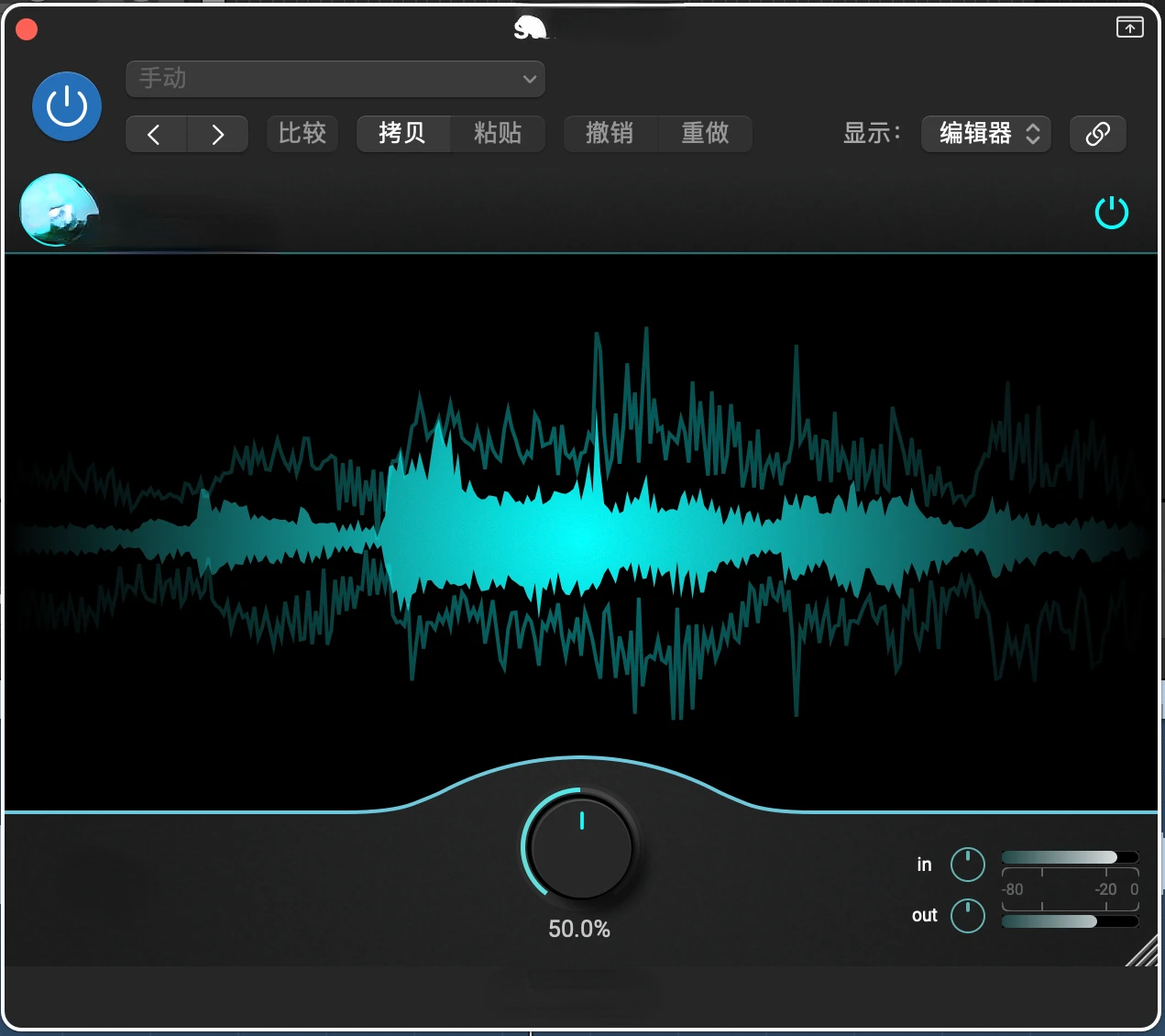Image resolution: width=1165 pixels, height=1036 pixels.
Task: Click the input level meter bar
Action: (x=1070, y=857)
